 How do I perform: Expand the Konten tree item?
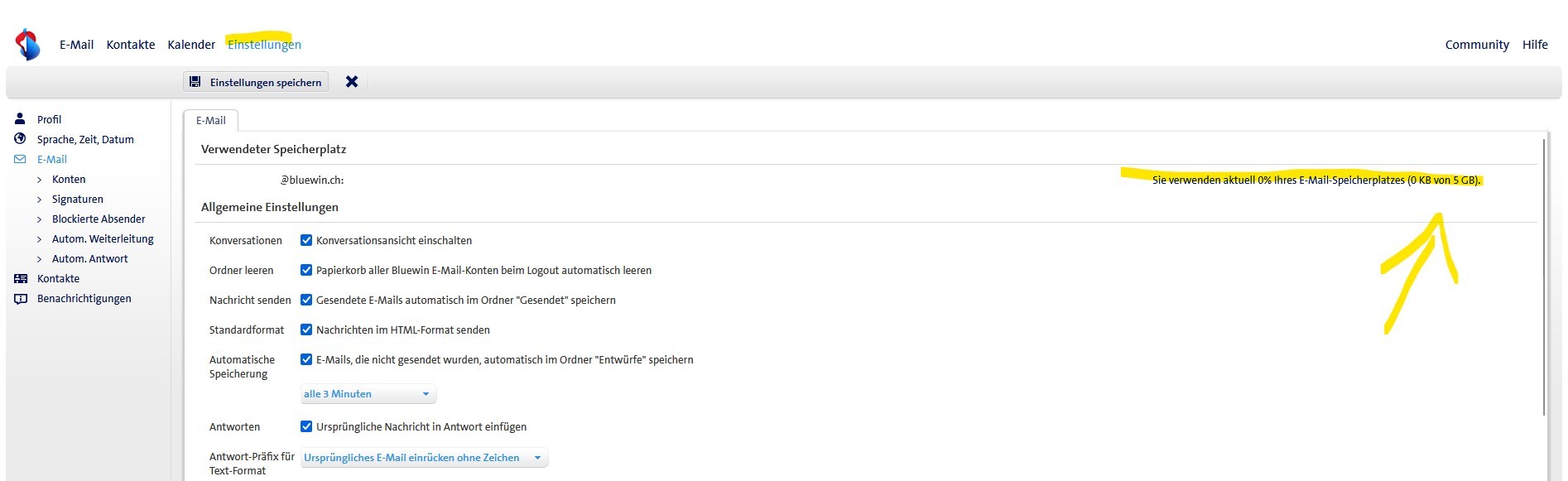pos(39,179)
